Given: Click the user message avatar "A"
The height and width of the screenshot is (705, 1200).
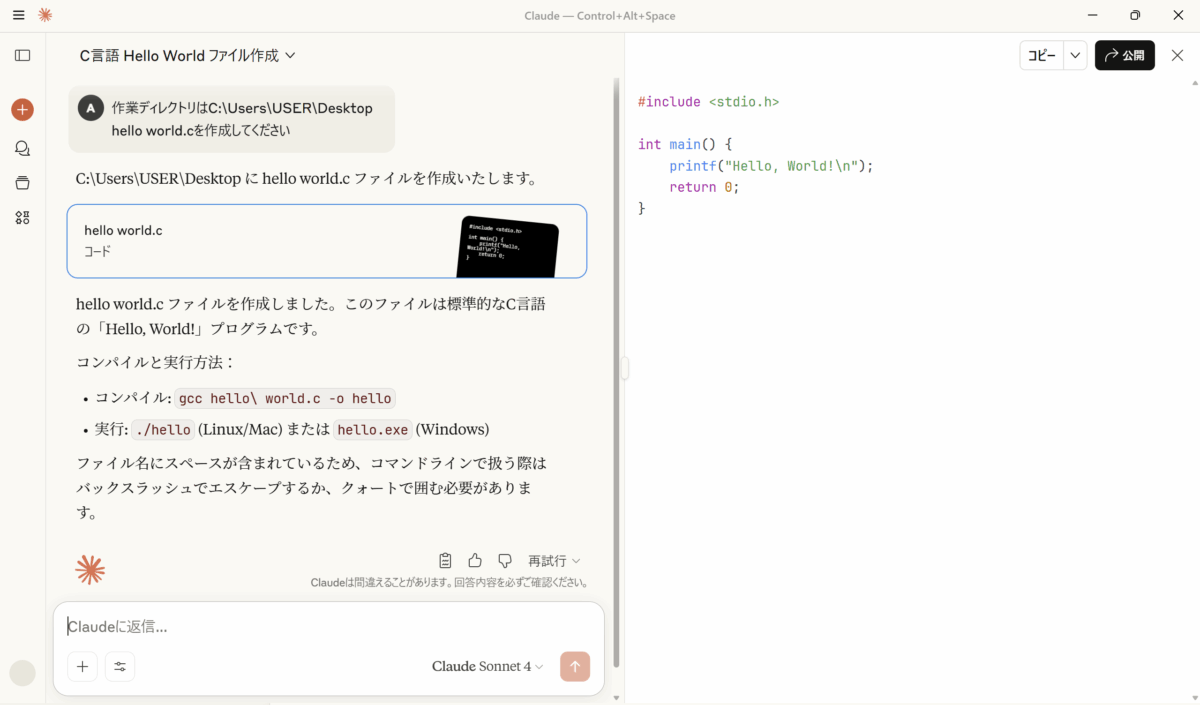Looking at the screenshot, I should pos(91,108).
